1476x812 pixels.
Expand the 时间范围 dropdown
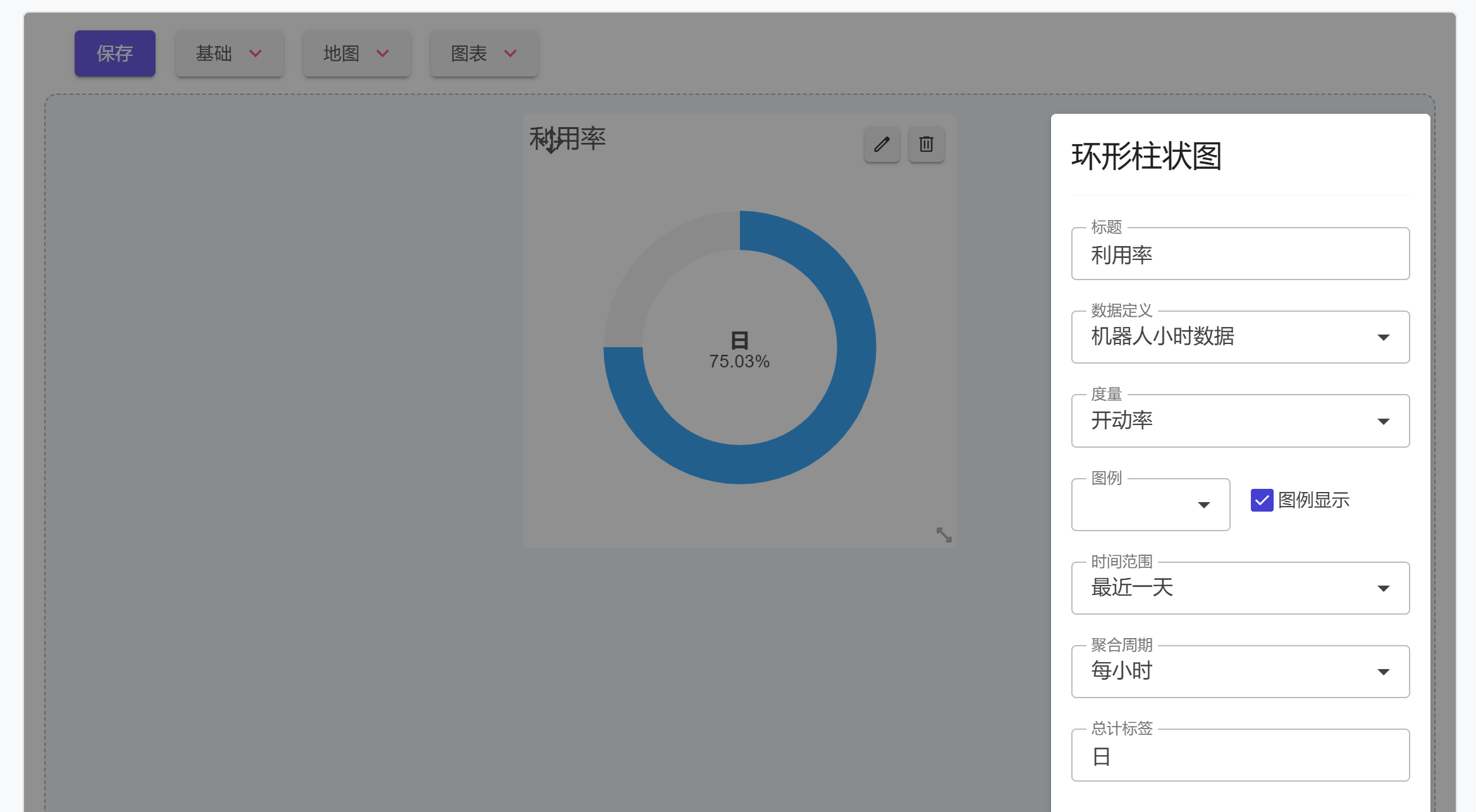tap(1240, 588)
